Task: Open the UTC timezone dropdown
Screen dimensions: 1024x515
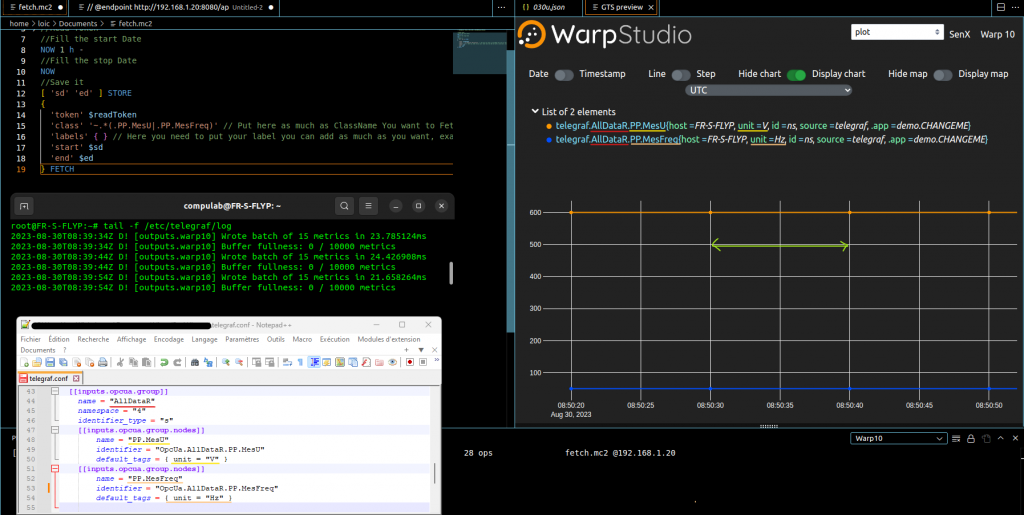Action: pos(769,90)
